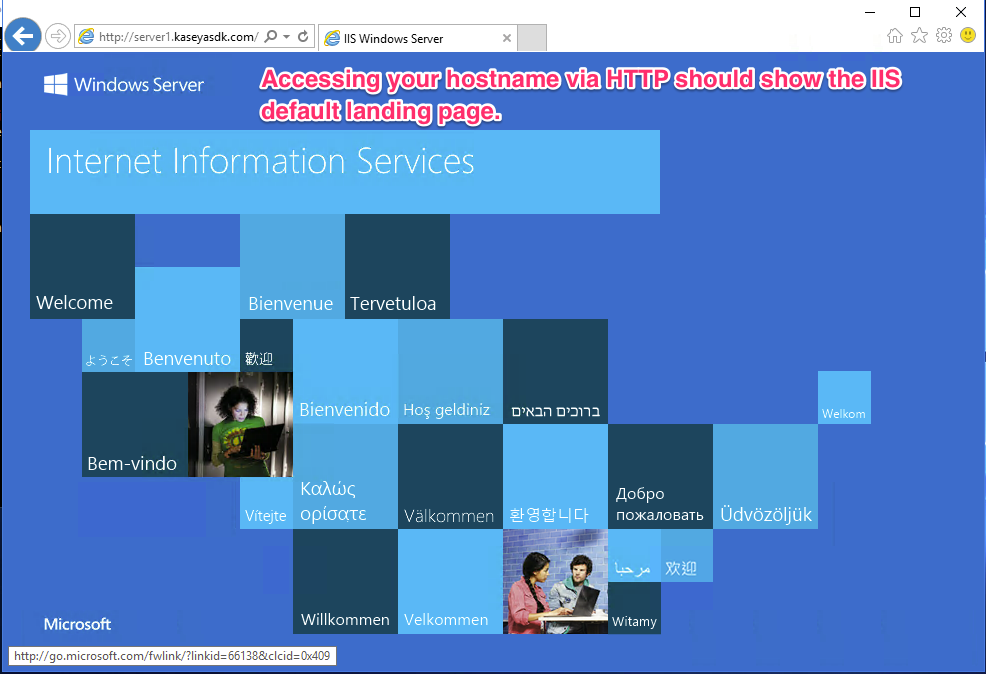Click the Bienvenue tile
This screenshot has height=674, width=986.
click(292, 267)
